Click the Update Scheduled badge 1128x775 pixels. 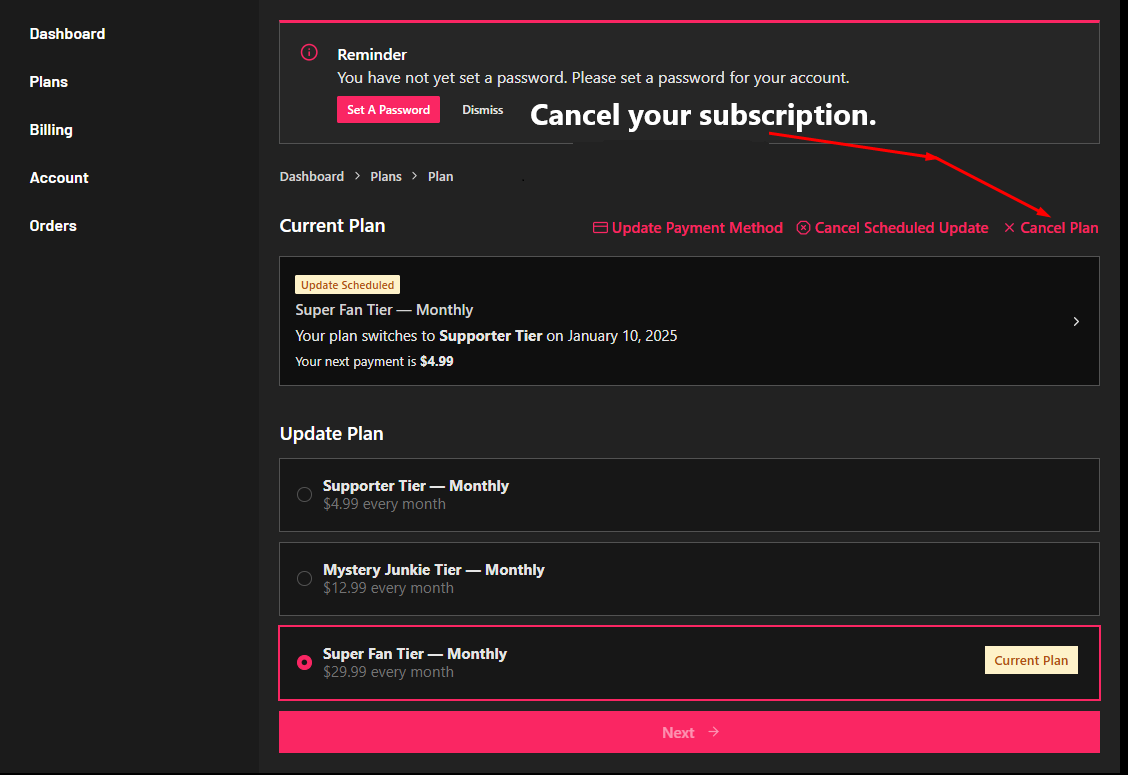pos(347,285)
